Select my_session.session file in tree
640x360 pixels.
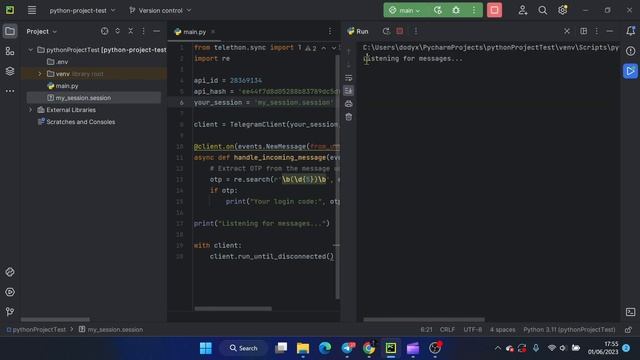pos(79,98)
